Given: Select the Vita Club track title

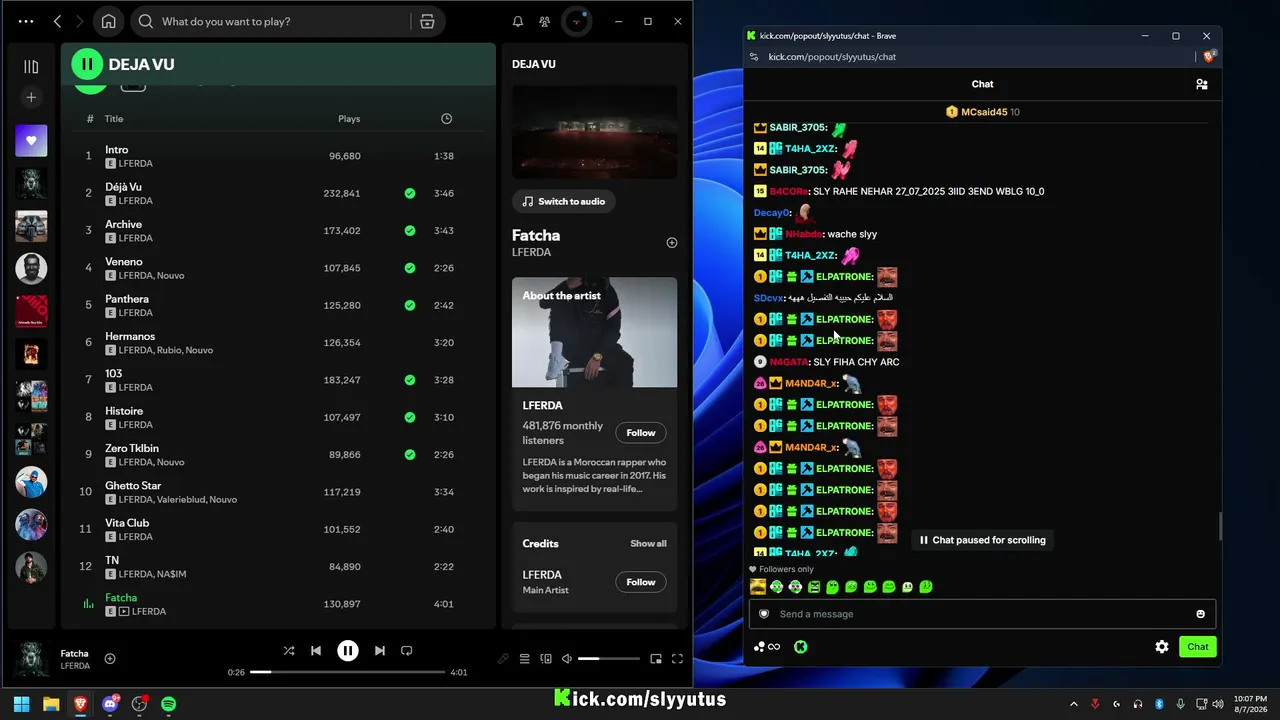Looking at the screenshot, I should click(x=127, y=523).
